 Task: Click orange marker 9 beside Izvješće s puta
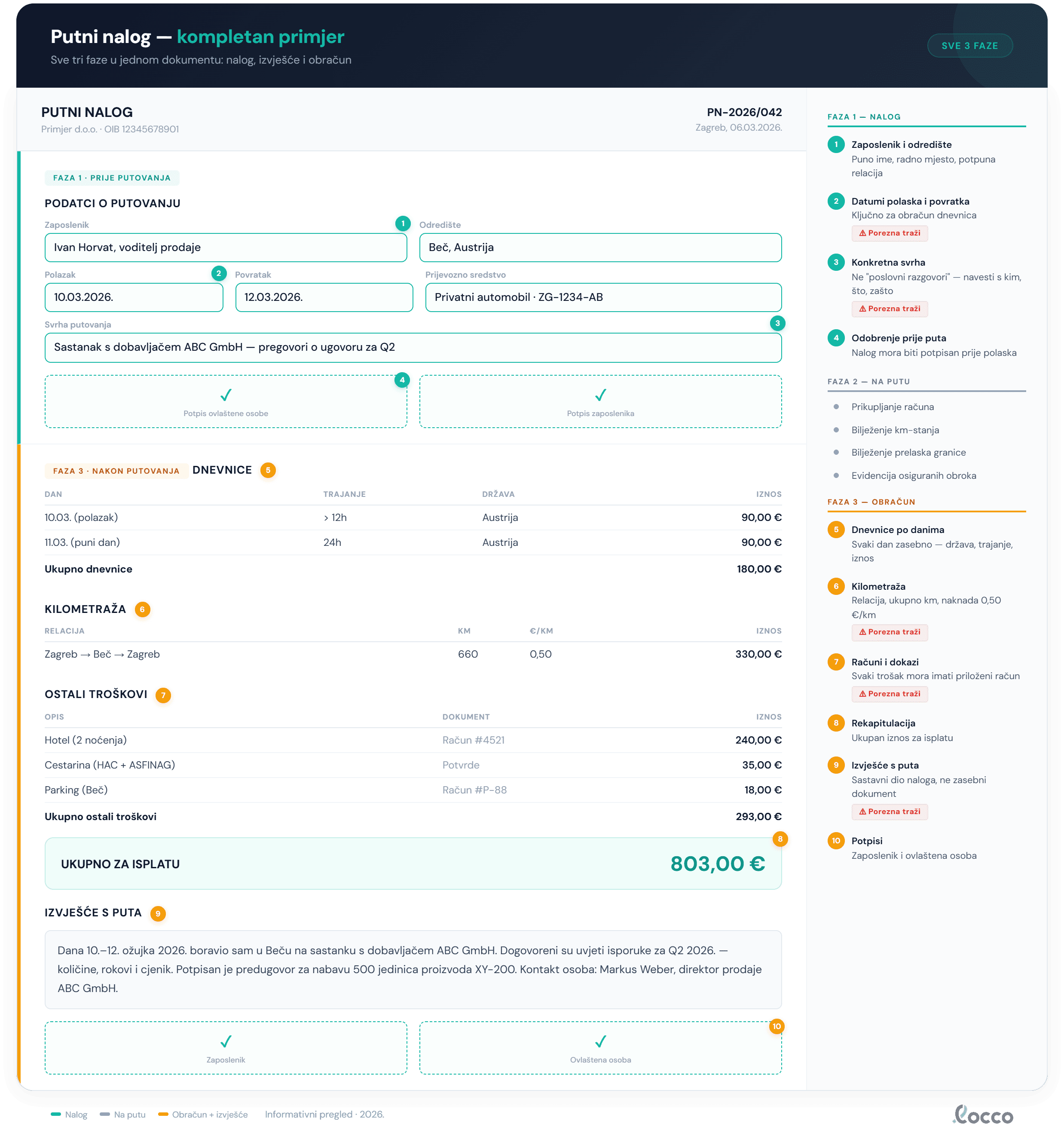pos(158,913)
